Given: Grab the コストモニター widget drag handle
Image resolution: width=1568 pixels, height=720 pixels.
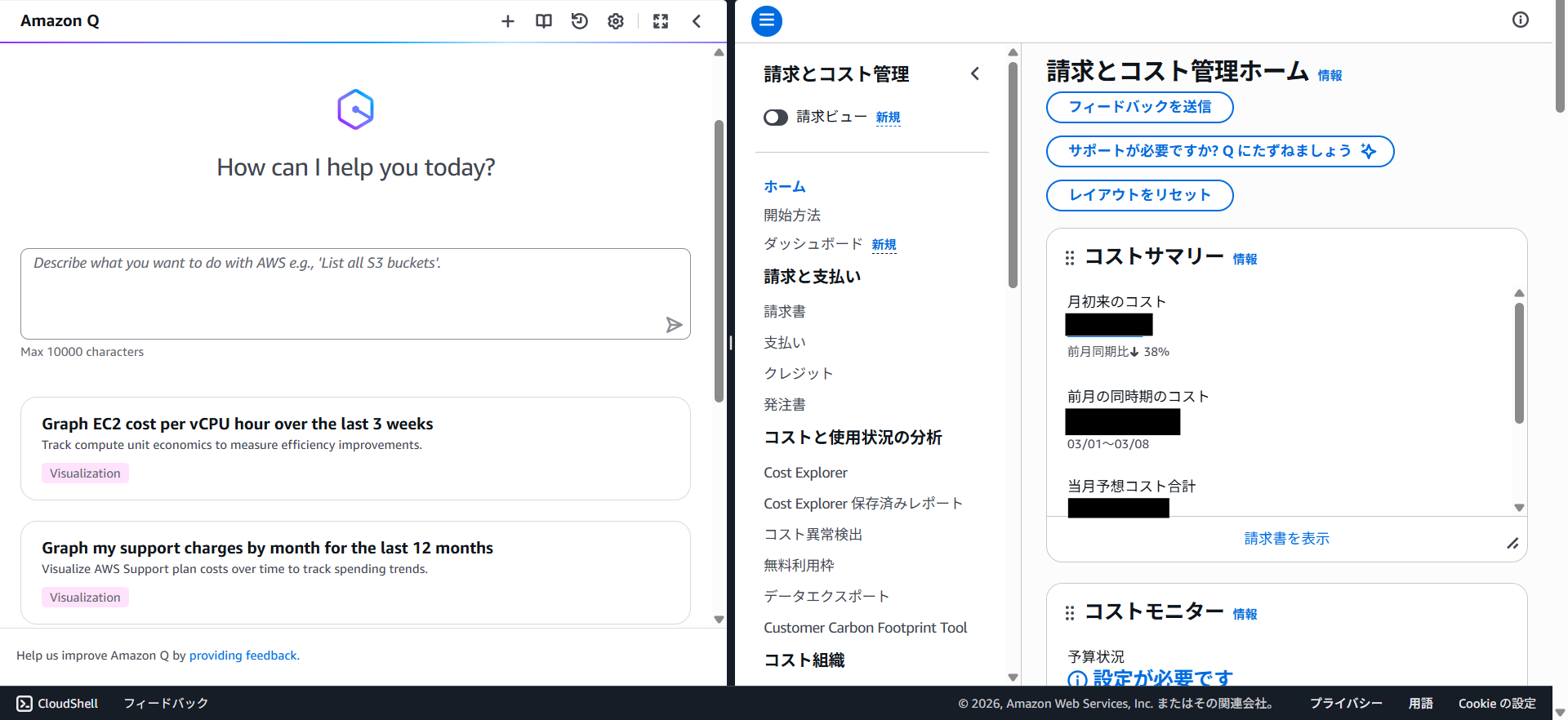Looking at the screenshot, I should [x=1070, y=613].
